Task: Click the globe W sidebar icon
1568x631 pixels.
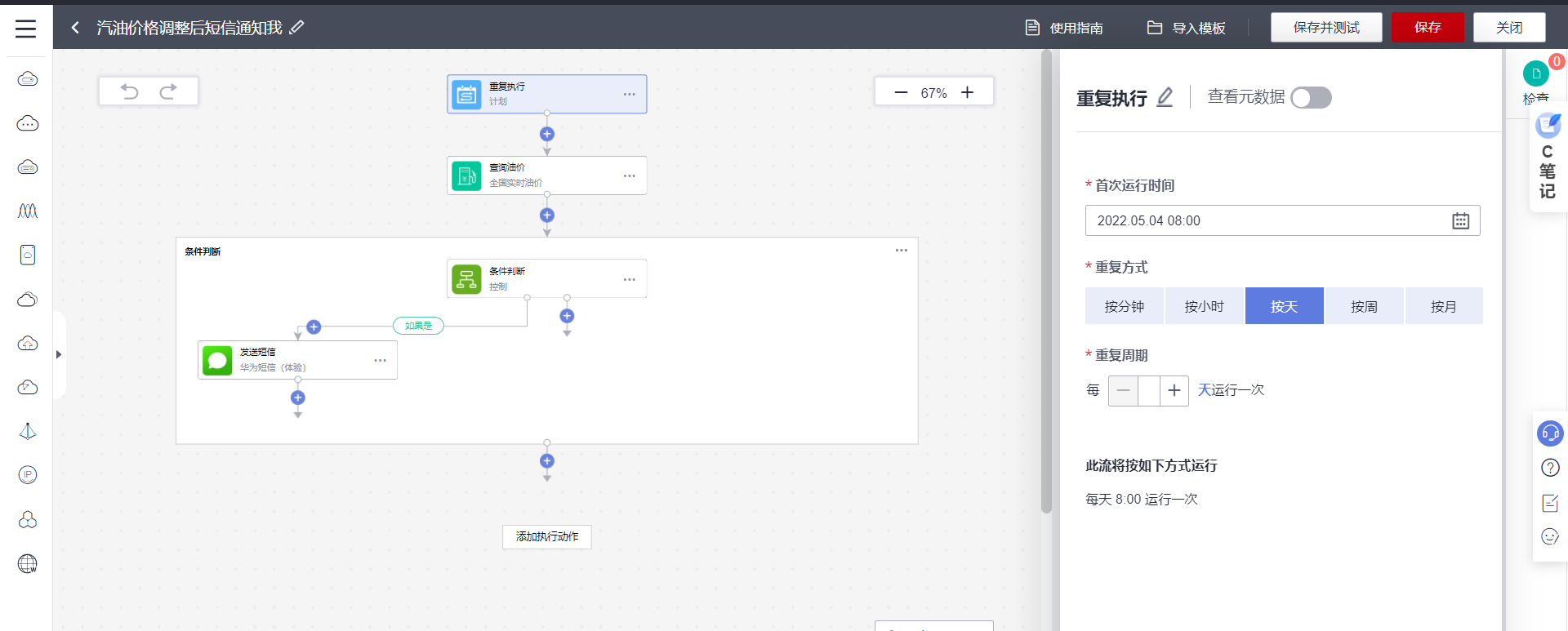Action: [x=28, y=563]
